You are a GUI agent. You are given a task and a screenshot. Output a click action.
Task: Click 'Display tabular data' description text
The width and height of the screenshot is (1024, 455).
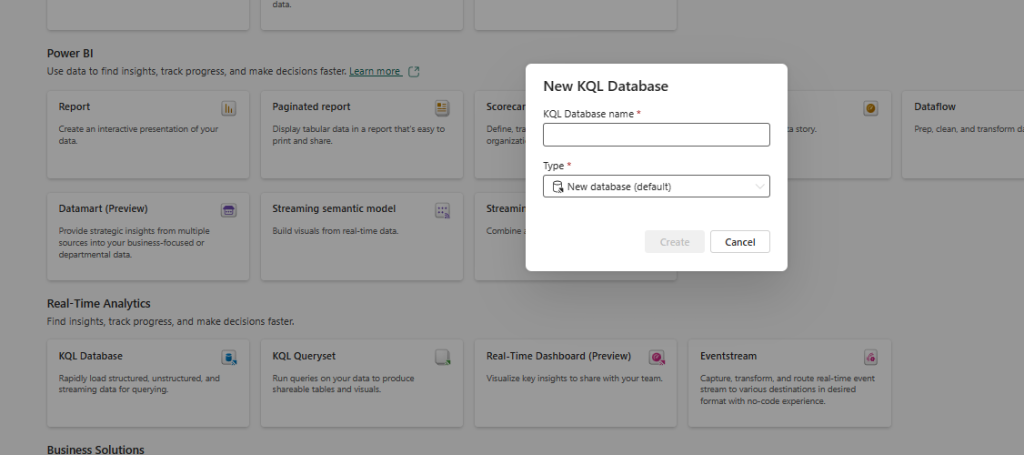[359, 134]
